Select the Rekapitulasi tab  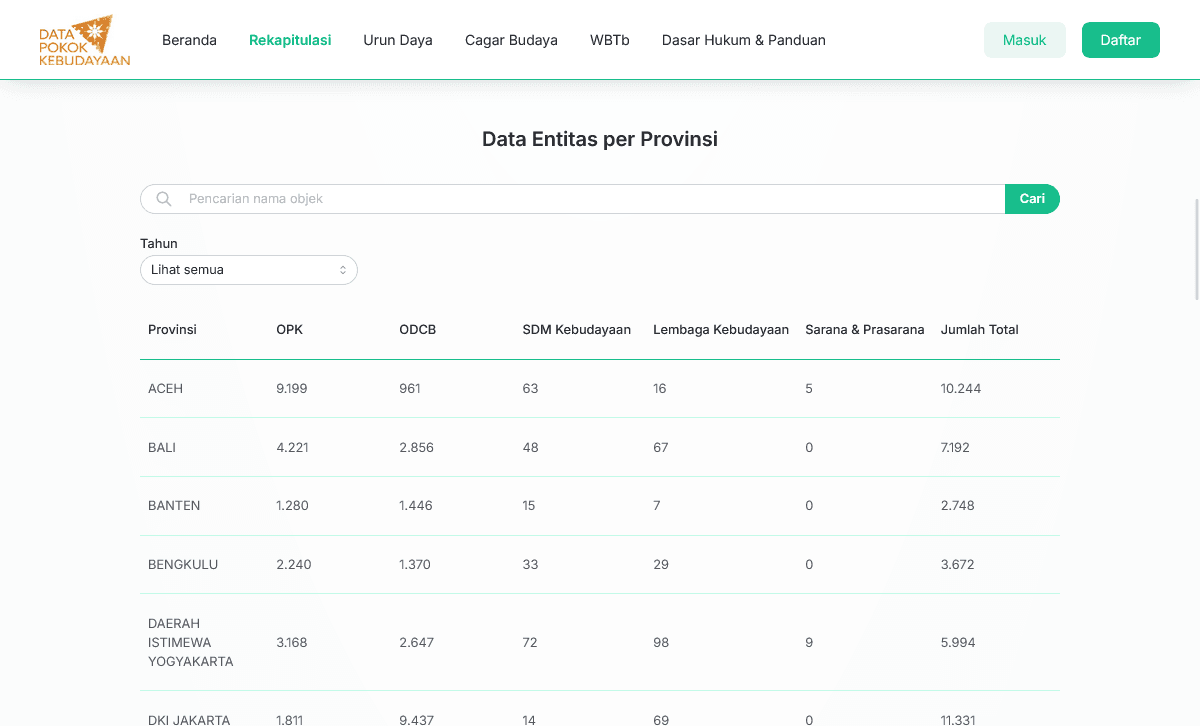tap(290, 40)
